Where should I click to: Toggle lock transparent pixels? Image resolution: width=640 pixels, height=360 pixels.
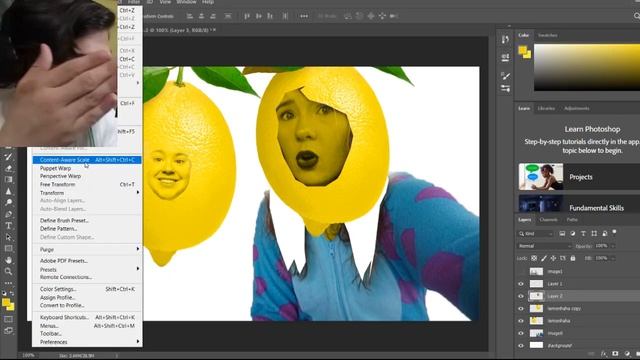pyautogui.click(x=534, y=258)
